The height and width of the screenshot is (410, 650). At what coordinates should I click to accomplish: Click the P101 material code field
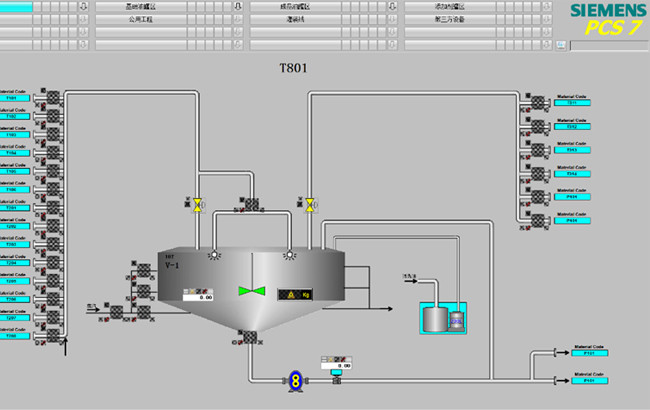point(588,354)
